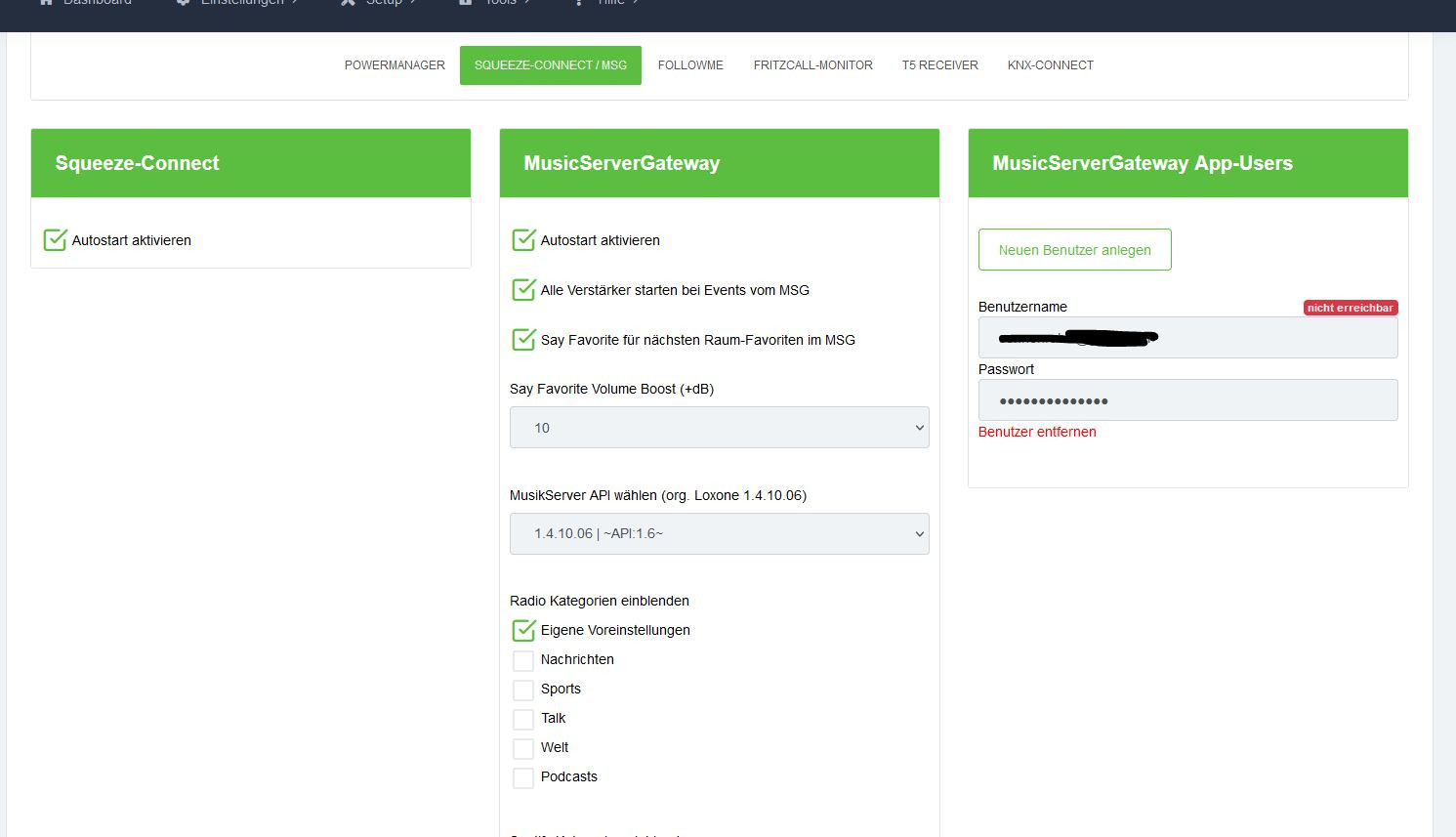Open Say Favorite Volume Boost dropdown
The image size is (1456, 837).
click(719, 428)
